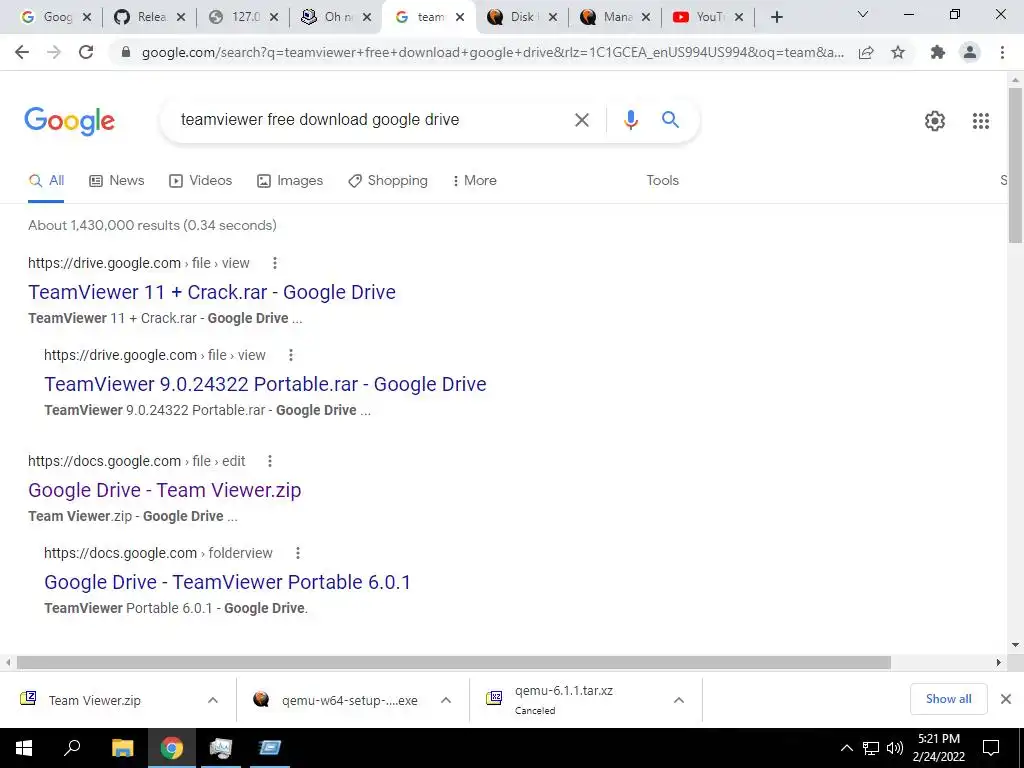The image size is (1024, 768).
Task: Switch to Images results
Action: click(x=290, y=181)
